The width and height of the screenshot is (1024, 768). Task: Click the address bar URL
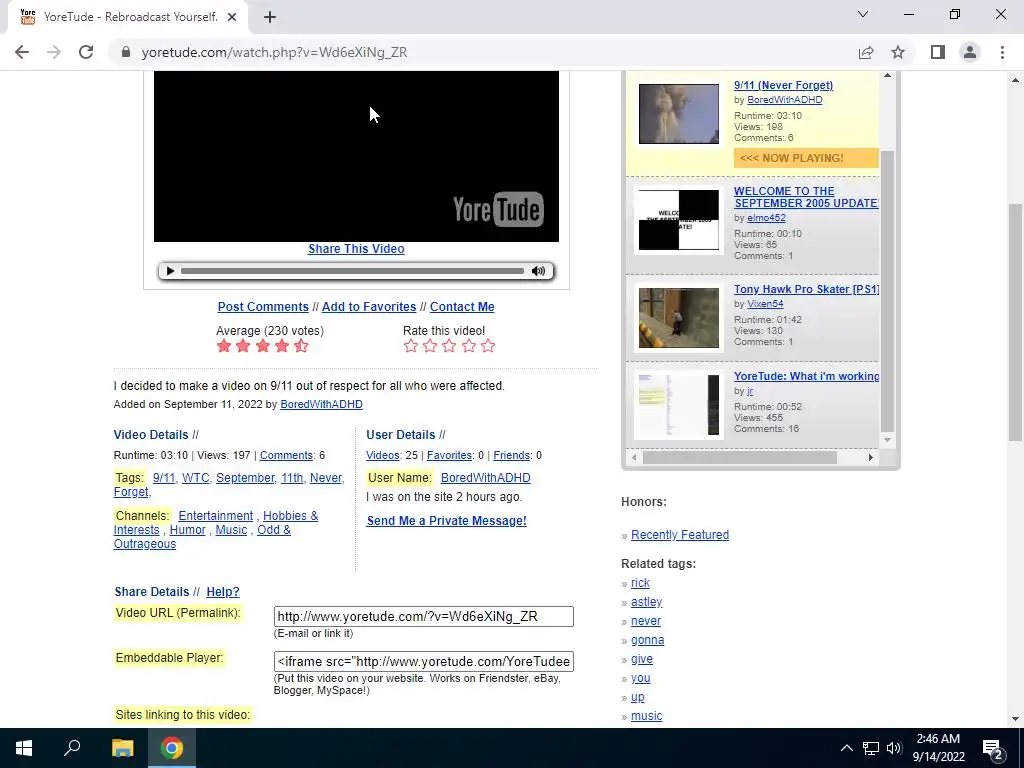coord(274,52)
